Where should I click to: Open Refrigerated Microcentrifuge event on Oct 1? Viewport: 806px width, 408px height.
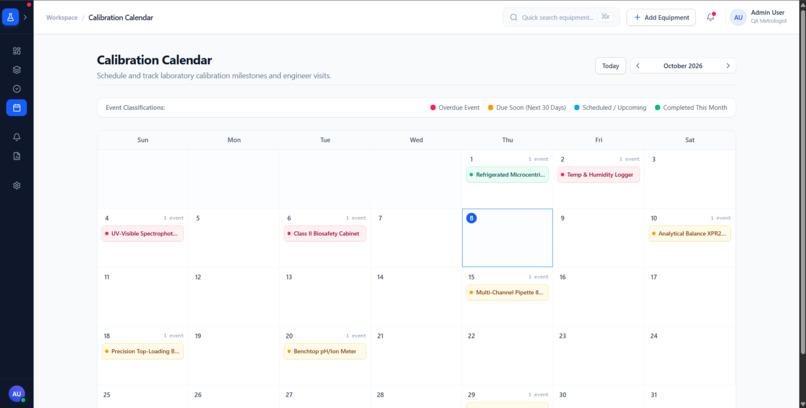coord(507,175)
